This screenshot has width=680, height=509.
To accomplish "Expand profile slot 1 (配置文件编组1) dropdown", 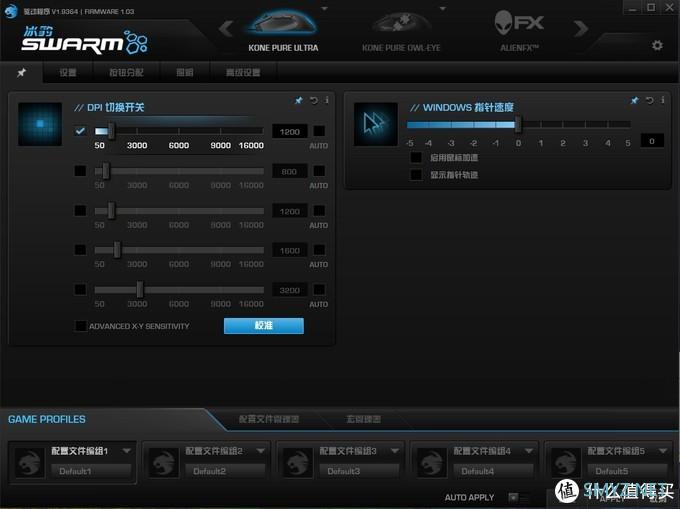I will tap(127, 451).
